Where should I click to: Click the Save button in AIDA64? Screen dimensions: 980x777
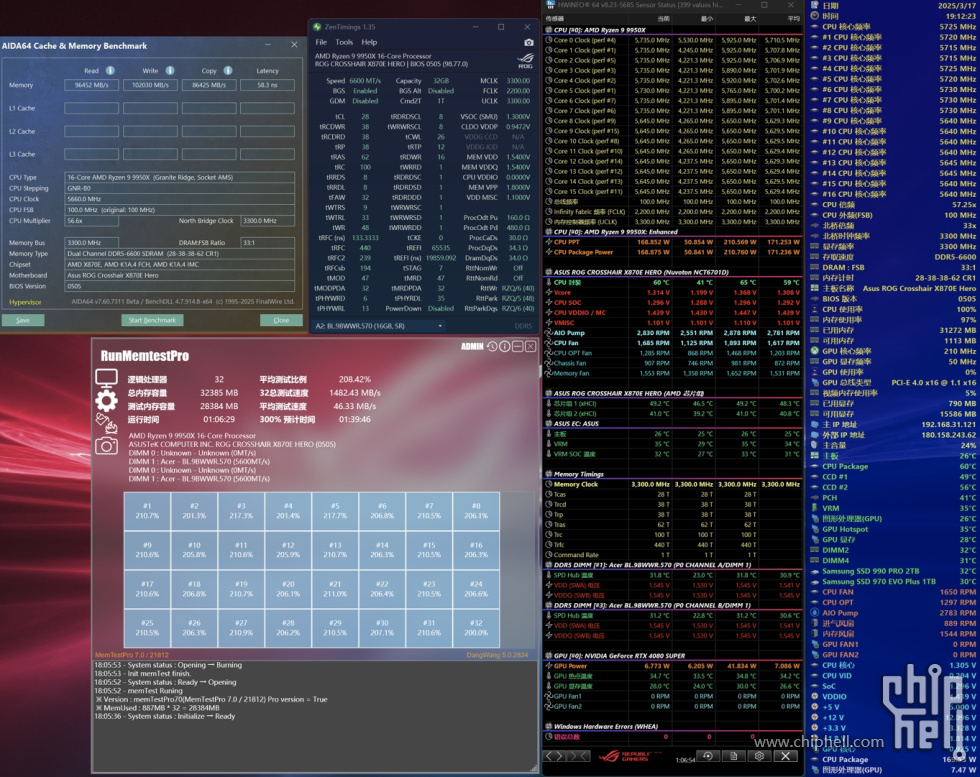point(23,320)
